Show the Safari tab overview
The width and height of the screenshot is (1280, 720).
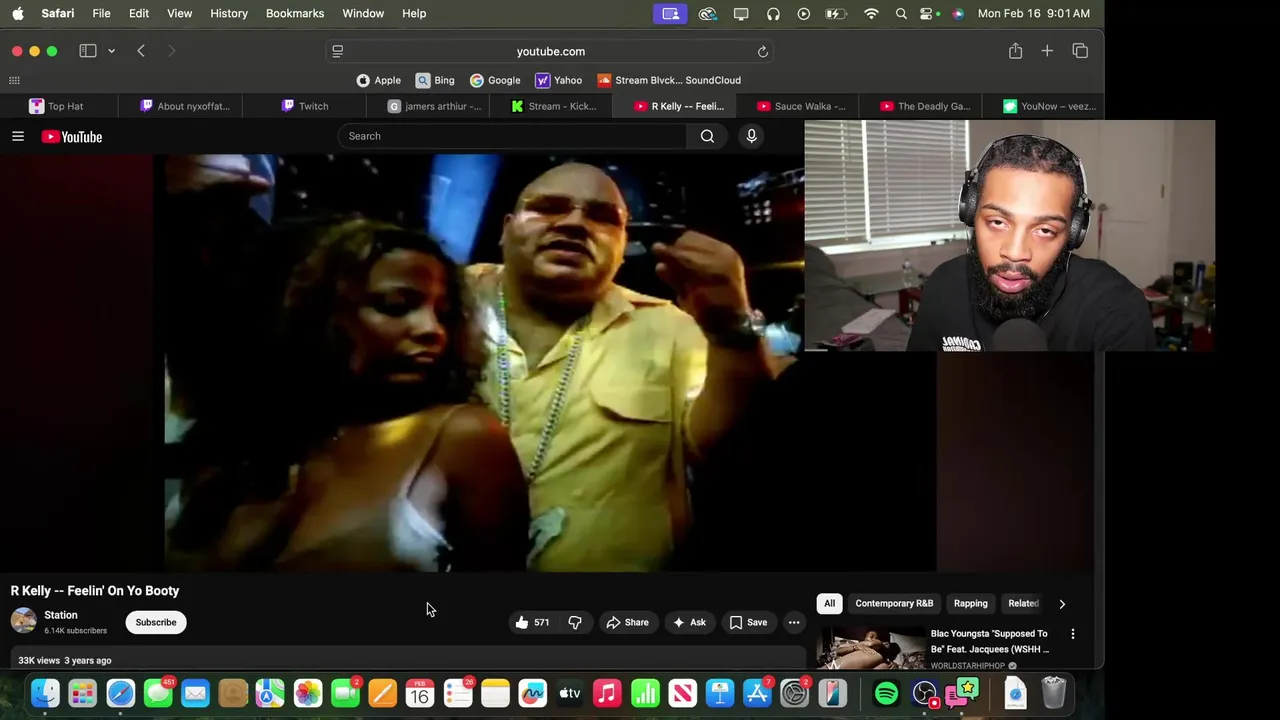[x=1080, y=51]
